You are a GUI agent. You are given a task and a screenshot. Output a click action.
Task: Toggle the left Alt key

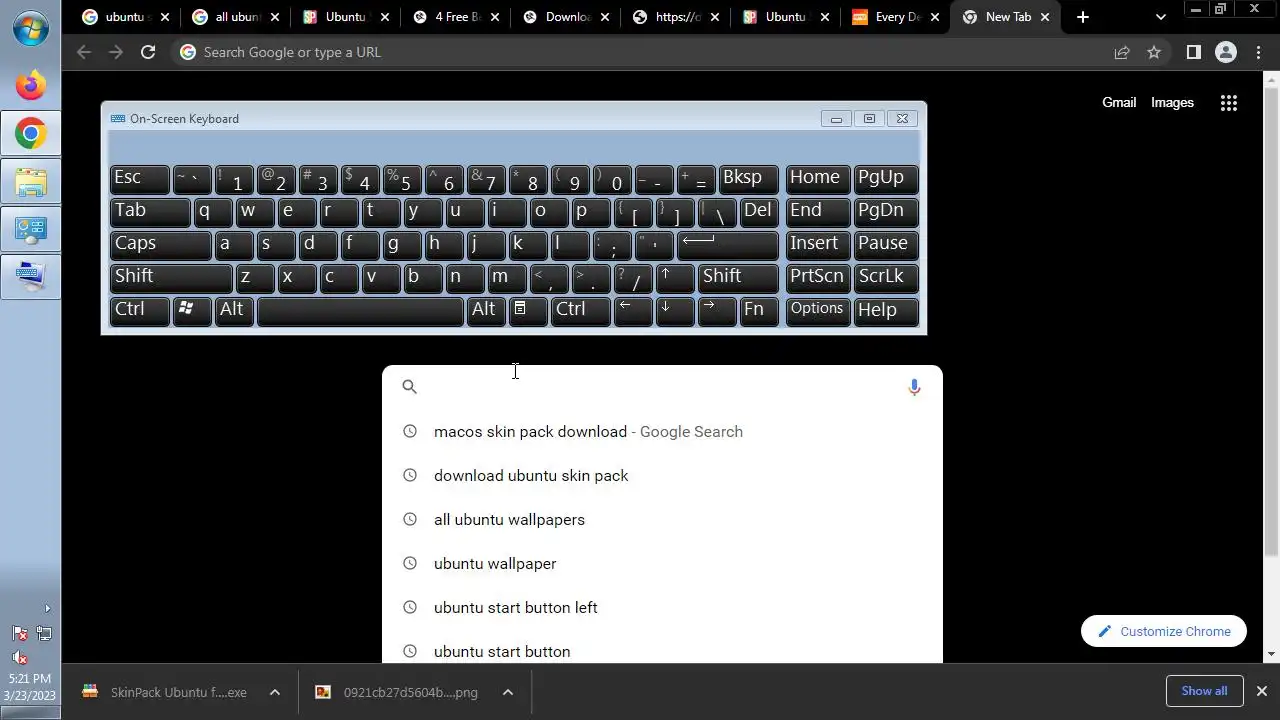coord(233,311)
